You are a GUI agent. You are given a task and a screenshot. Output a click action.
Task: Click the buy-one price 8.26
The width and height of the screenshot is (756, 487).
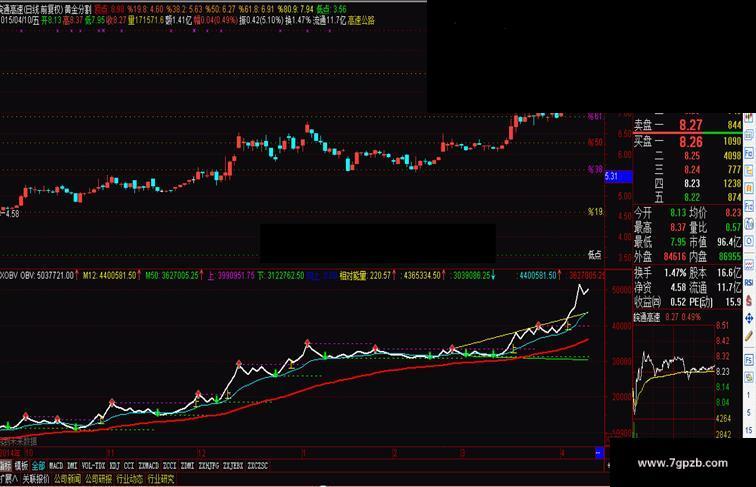(691, 142)
